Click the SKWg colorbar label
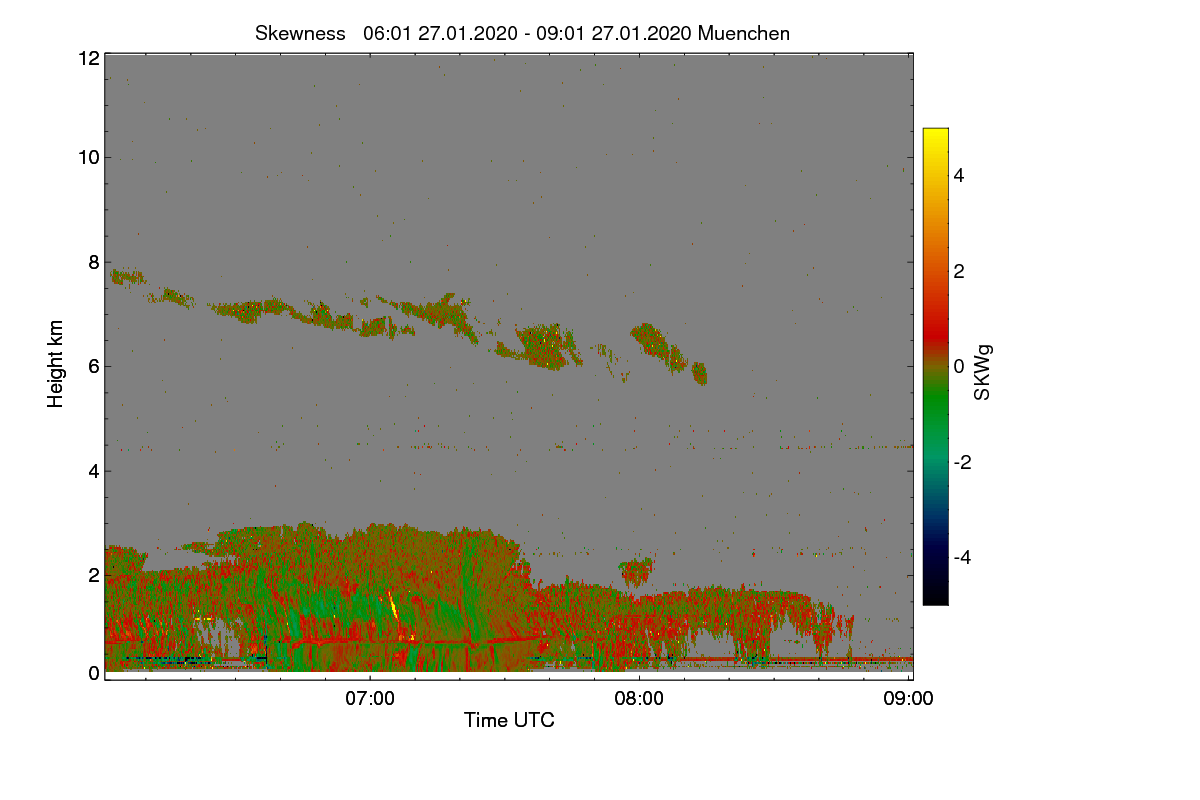 tap(983, 371)
